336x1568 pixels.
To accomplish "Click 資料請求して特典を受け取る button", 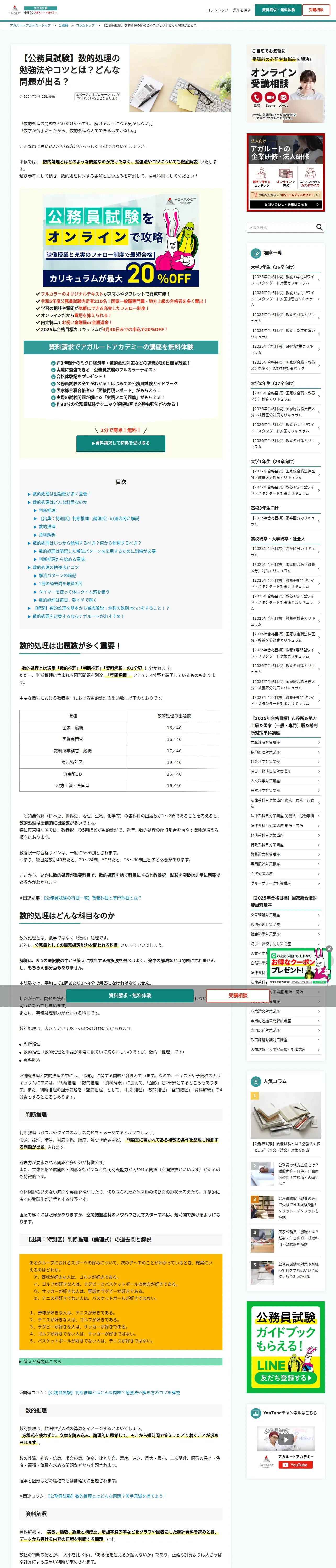I will pyautogui.click(x=120, y=443).
